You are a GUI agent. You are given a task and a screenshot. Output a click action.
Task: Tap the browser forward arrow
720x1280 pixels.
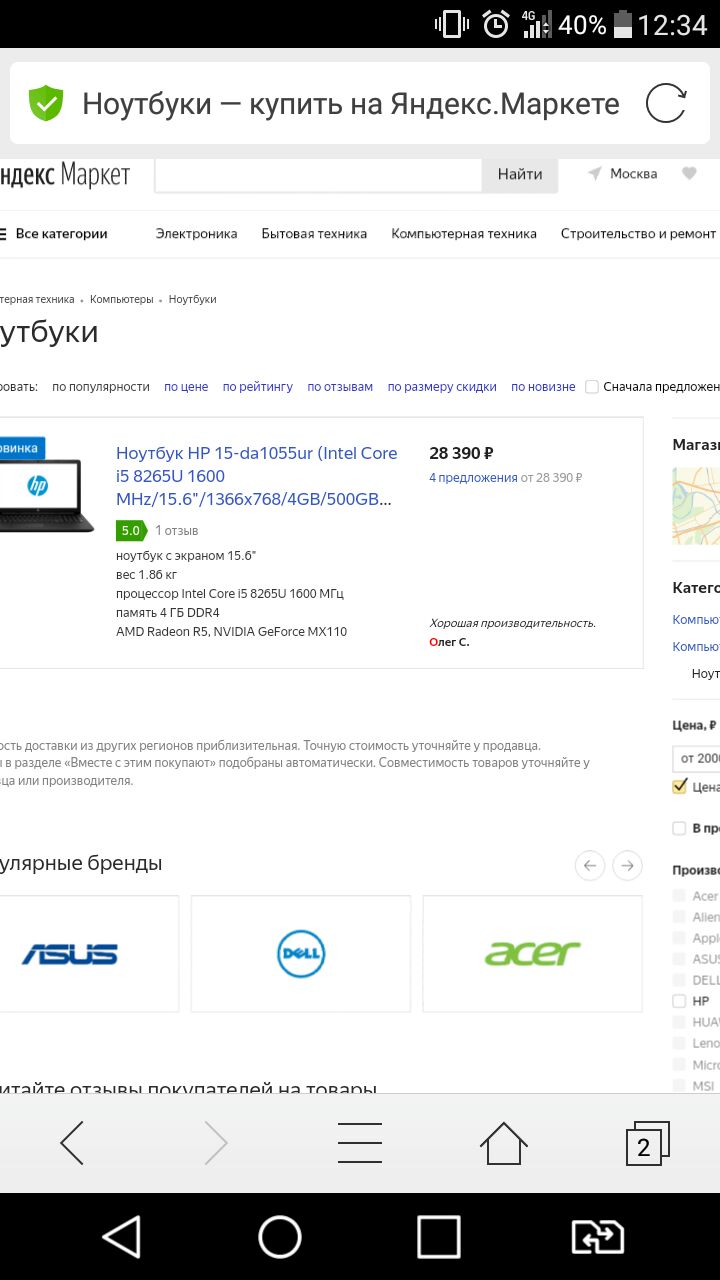(x=216, y=1143)
